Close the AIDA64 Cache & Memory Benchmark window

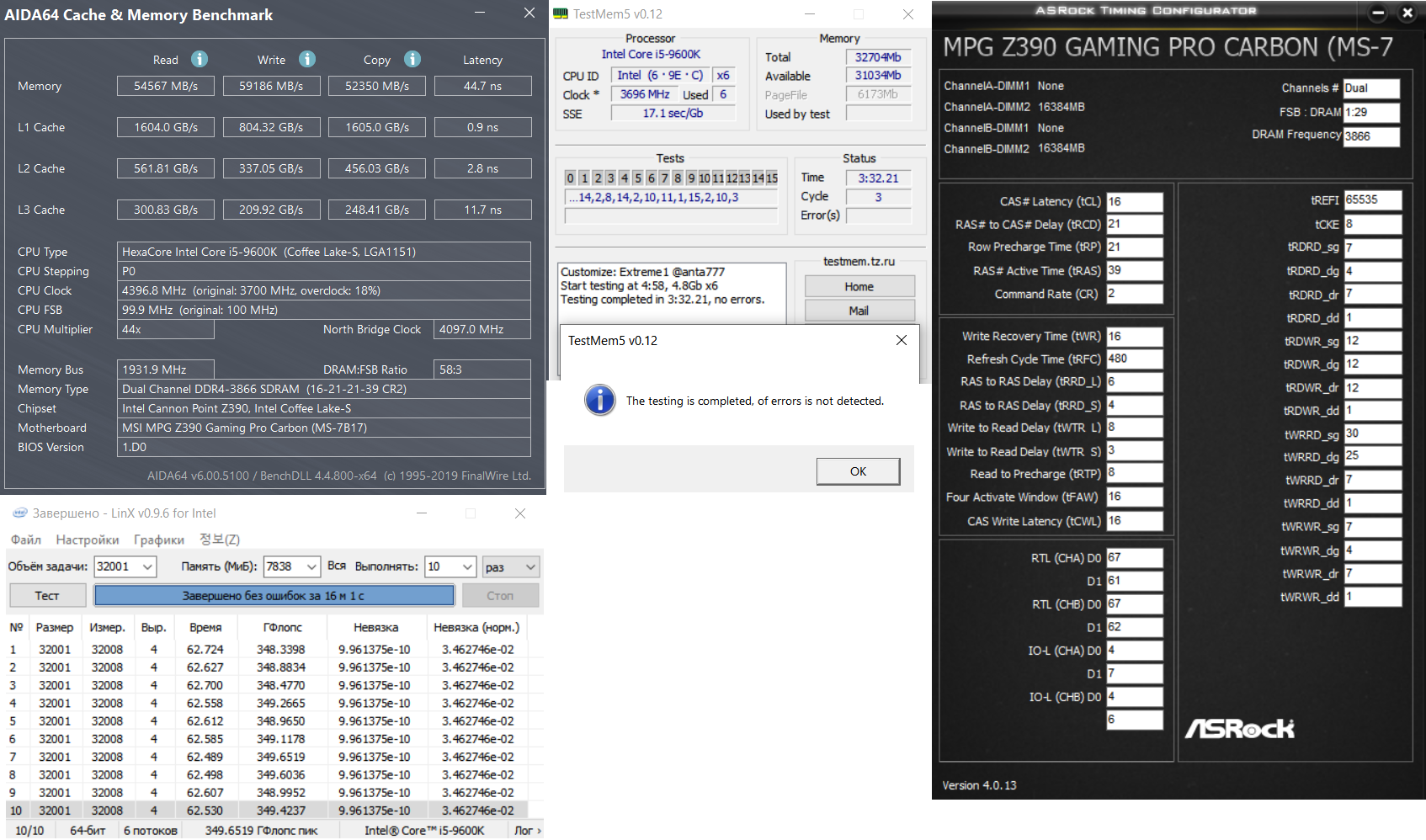pos(529,13)
